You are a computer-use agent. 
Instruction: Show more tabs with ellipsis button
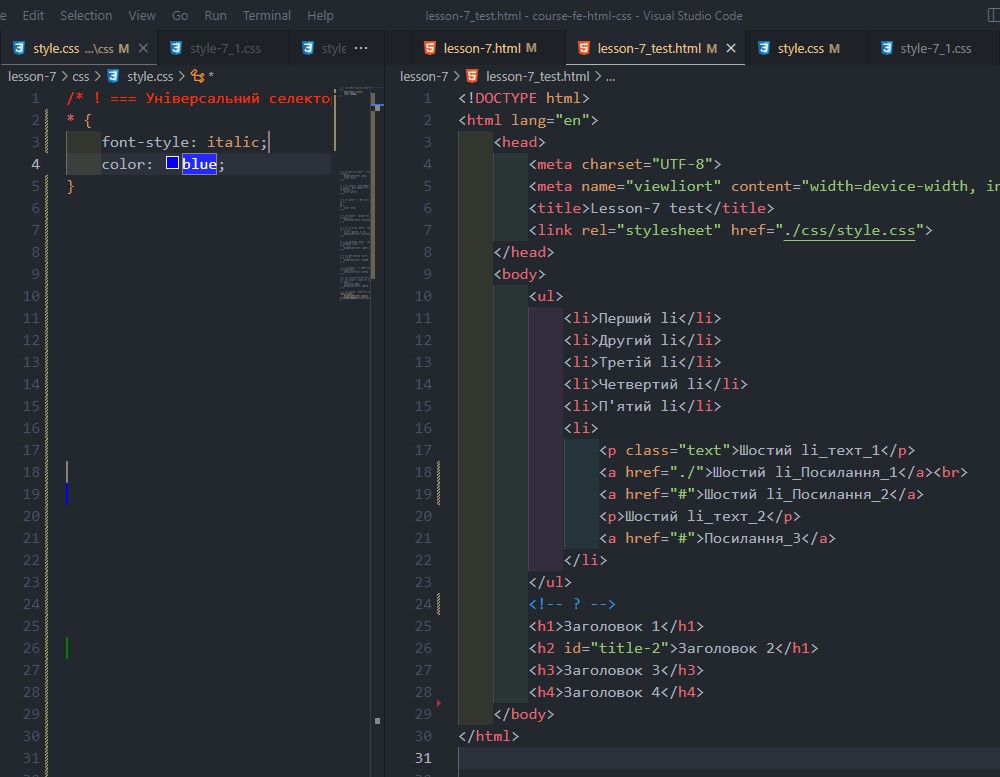(x=361, y=48)
